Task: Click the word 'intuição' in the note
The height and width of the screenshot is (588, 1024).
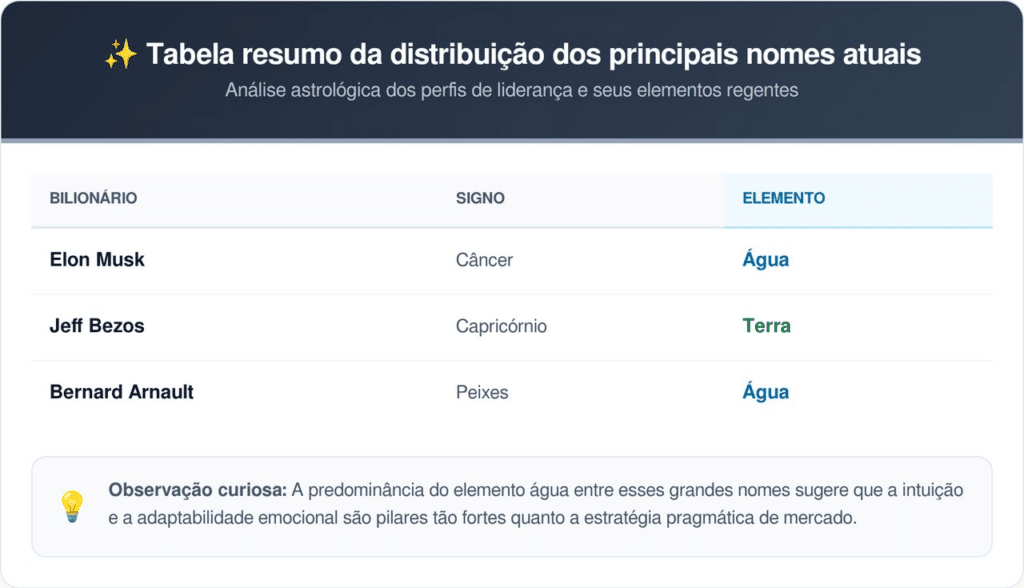Action: (931, 491)
